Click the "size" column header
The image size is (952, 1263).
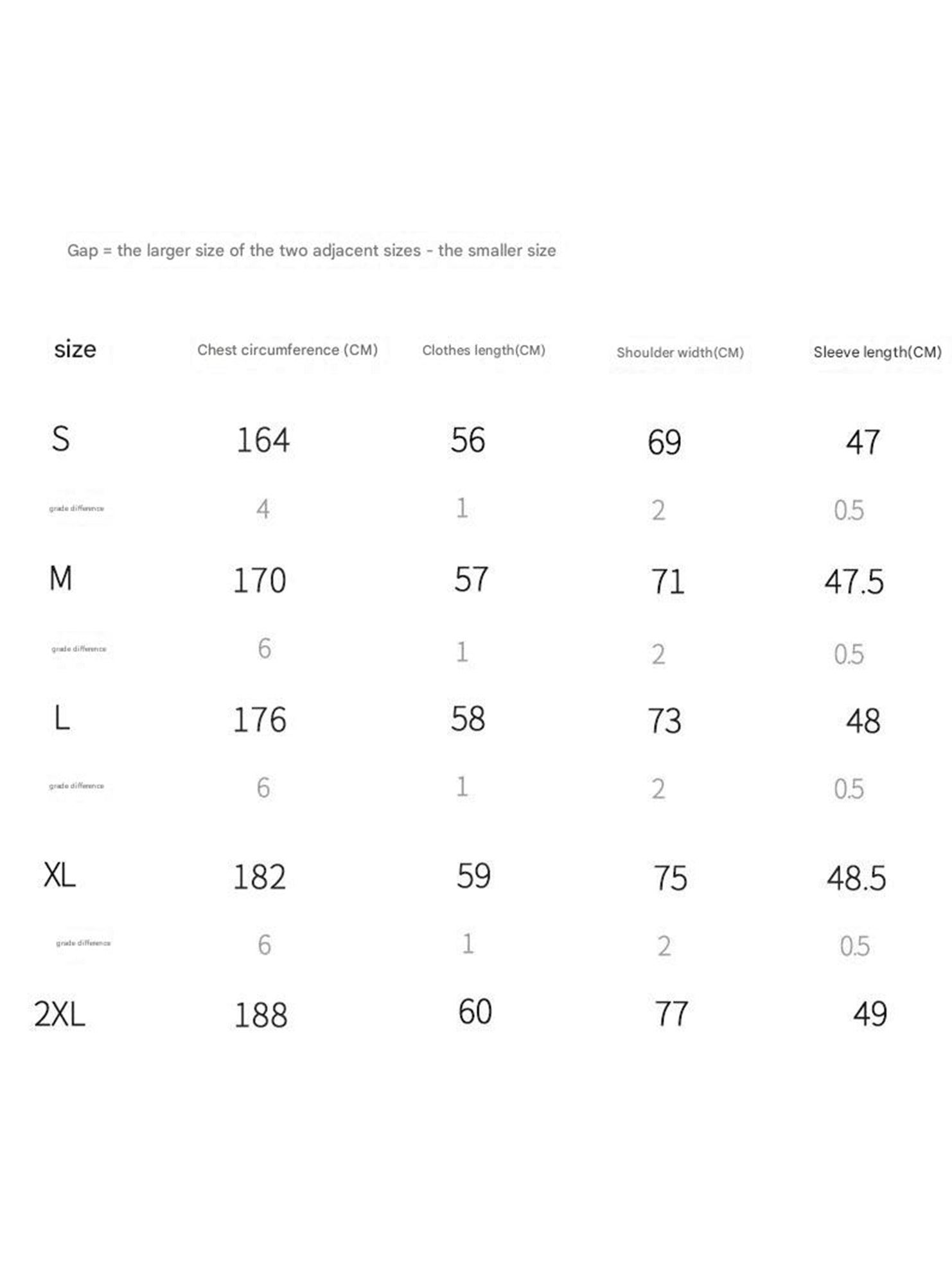point(75,349)
